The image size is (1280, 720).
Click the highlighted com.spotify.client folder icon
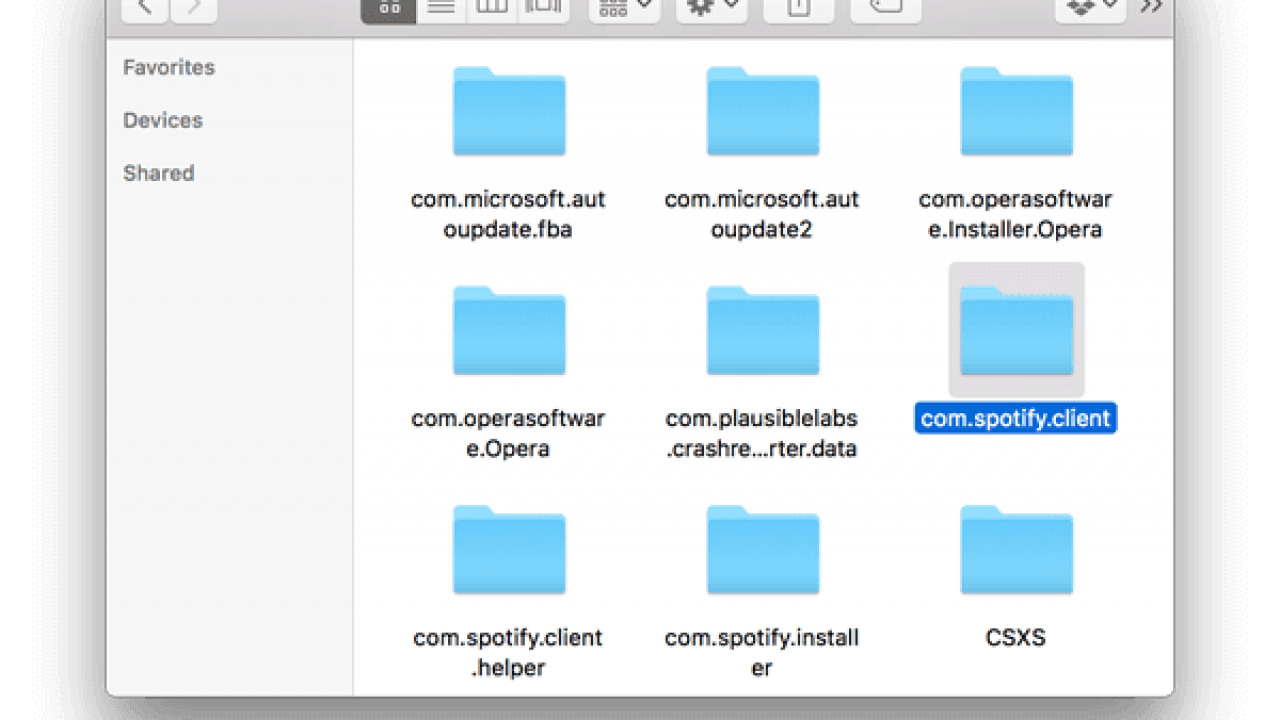tap(1017, 331)
